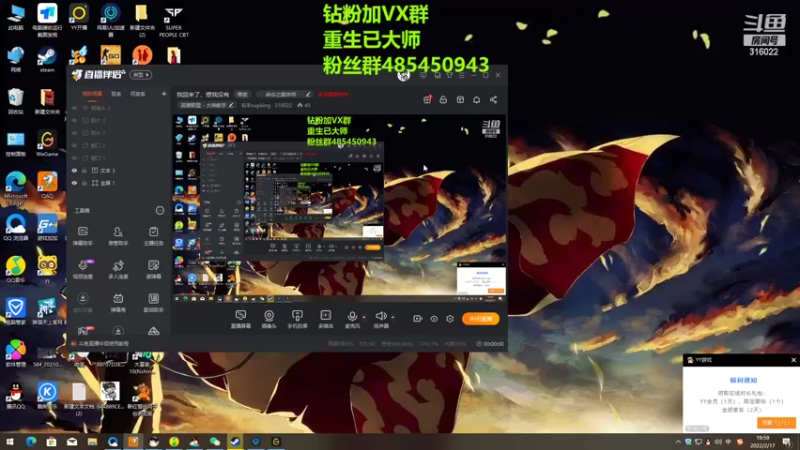
Task: Select the 全屏 1 source row
Action: point(118,183)
